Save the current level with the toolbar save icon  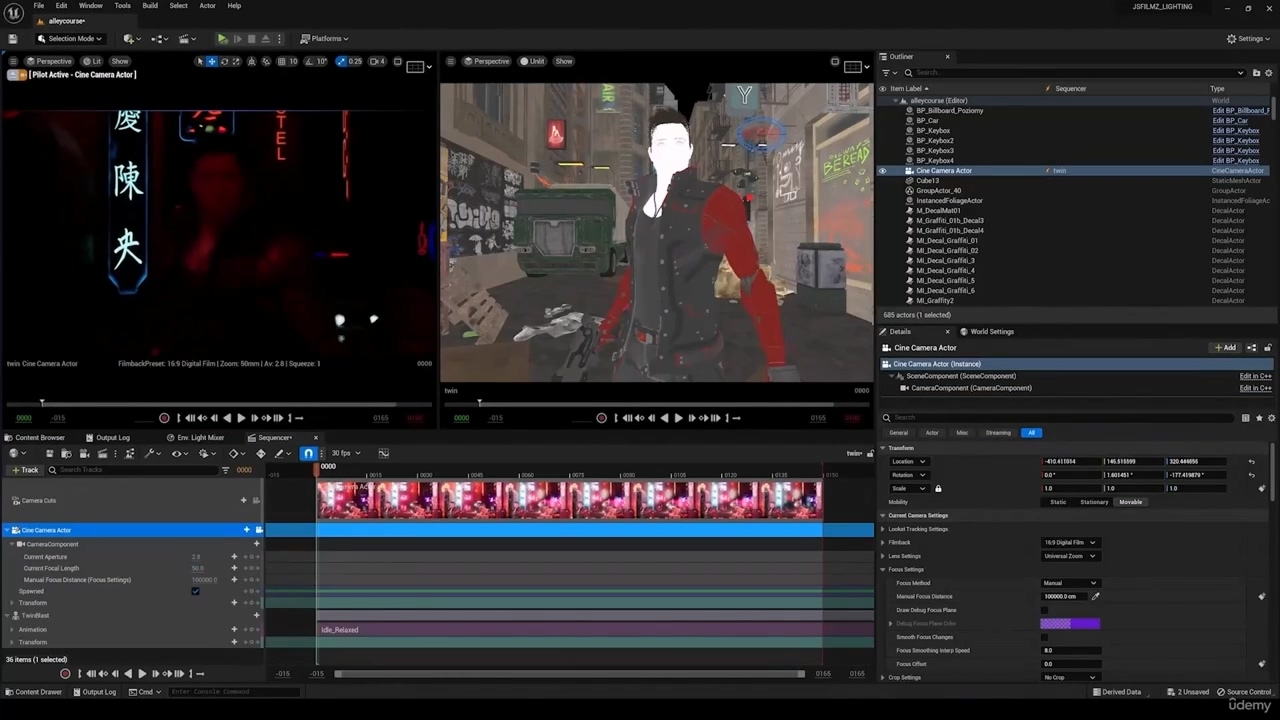click(12, 39)
